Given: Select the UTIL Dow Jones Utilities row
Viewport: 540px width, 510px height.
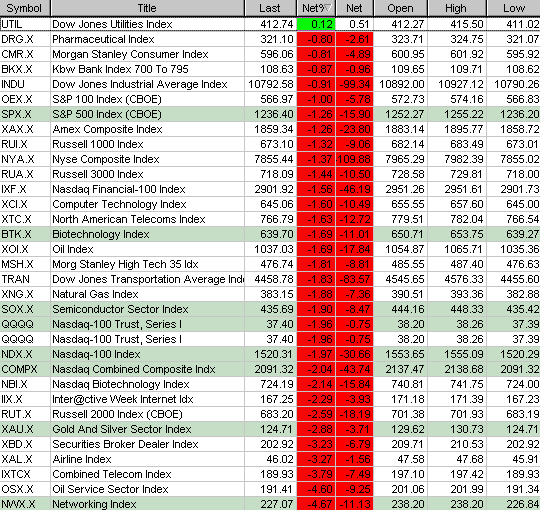Looking at the screenshot, I should point(270,24).
